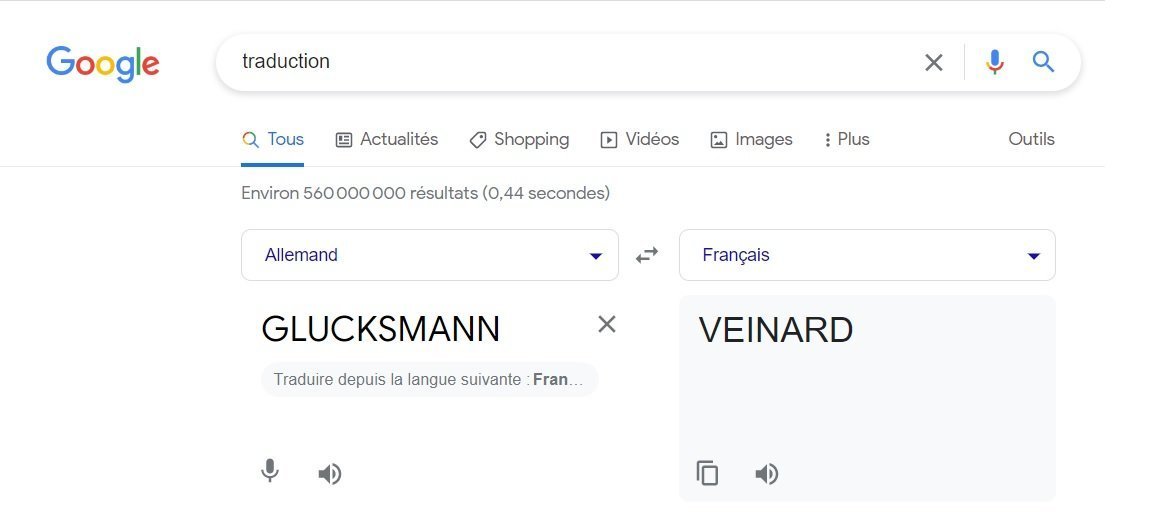Dictate source text using the gray microphone icon

pos(270,472)
